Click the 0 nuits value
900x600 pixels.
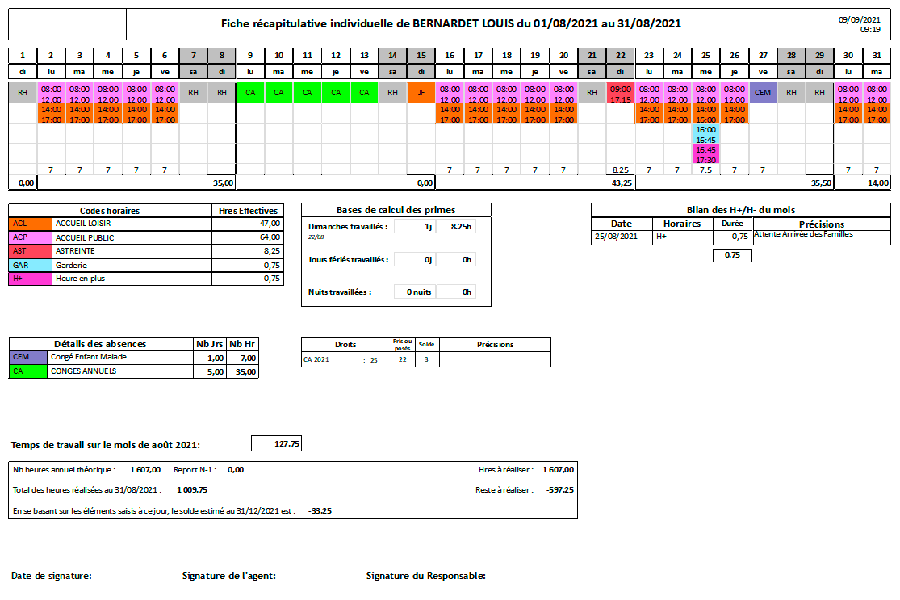tap(418, 292)
